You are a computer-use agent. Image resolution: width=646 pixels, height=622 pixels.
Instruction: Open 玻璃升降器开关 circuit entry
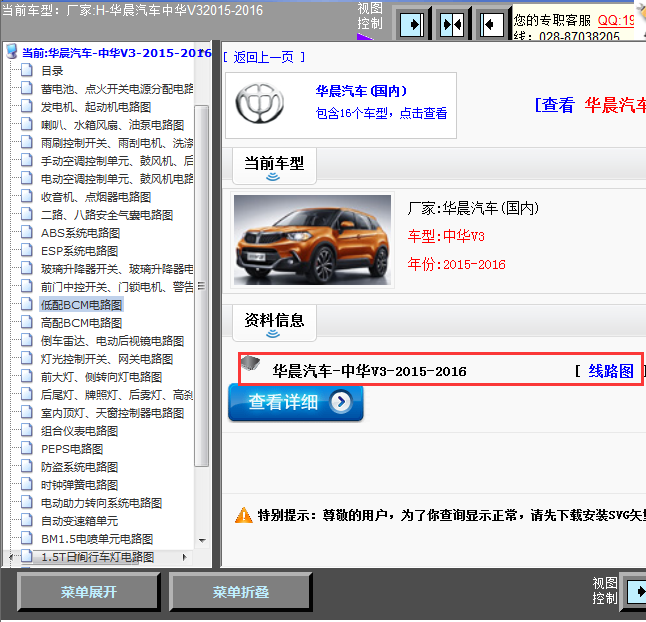[117, 269]
